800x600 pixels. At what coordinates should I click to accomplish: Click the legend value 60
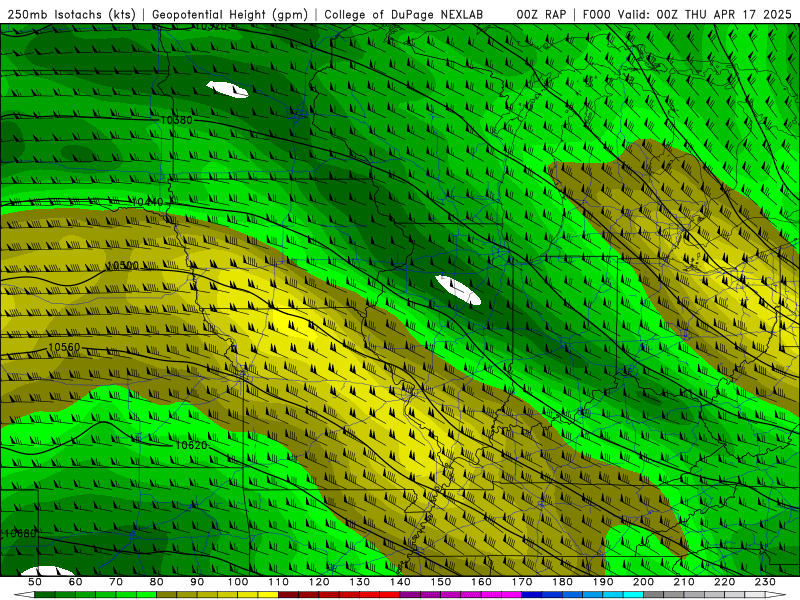coord(75,582)
